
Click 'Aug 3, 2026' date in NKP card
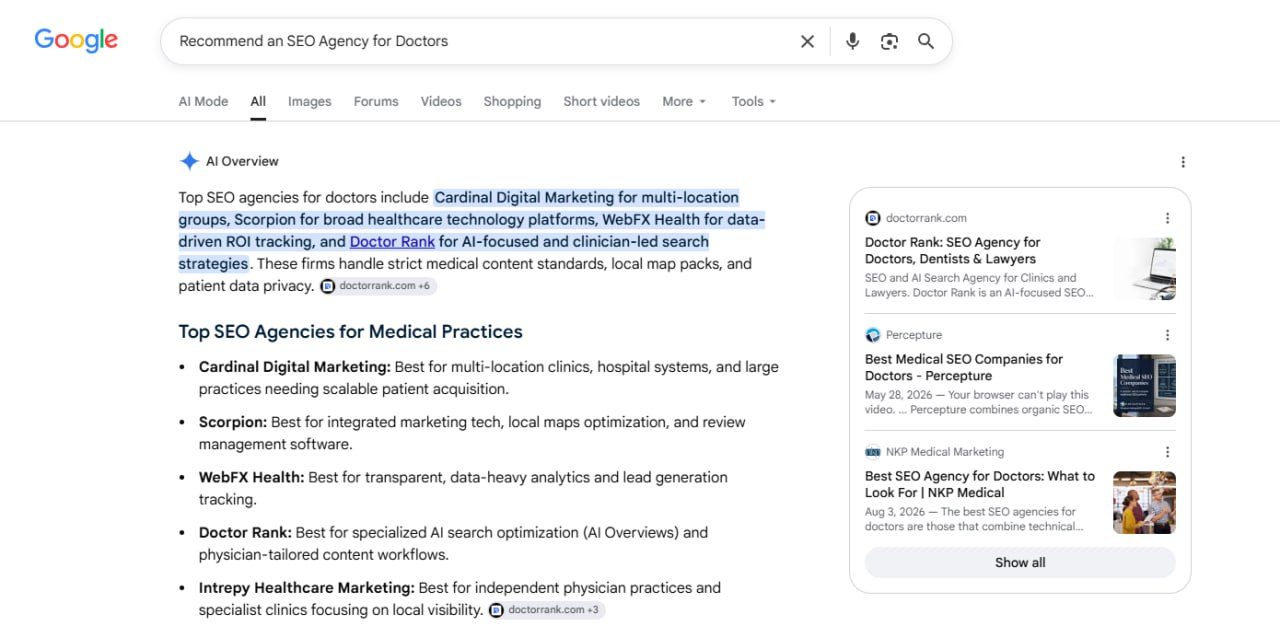[895, 512]
